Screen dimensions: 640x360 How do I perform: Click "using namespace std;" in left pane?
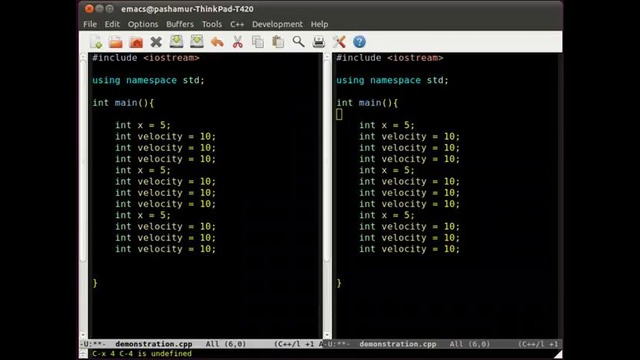click(x=148, y=80)
